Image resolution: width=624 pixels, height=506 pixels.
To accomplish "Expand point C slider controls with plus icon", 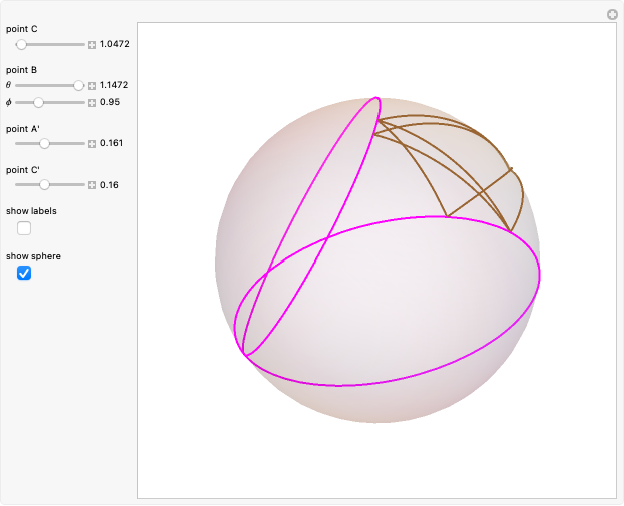I will (x=92, y=45).
